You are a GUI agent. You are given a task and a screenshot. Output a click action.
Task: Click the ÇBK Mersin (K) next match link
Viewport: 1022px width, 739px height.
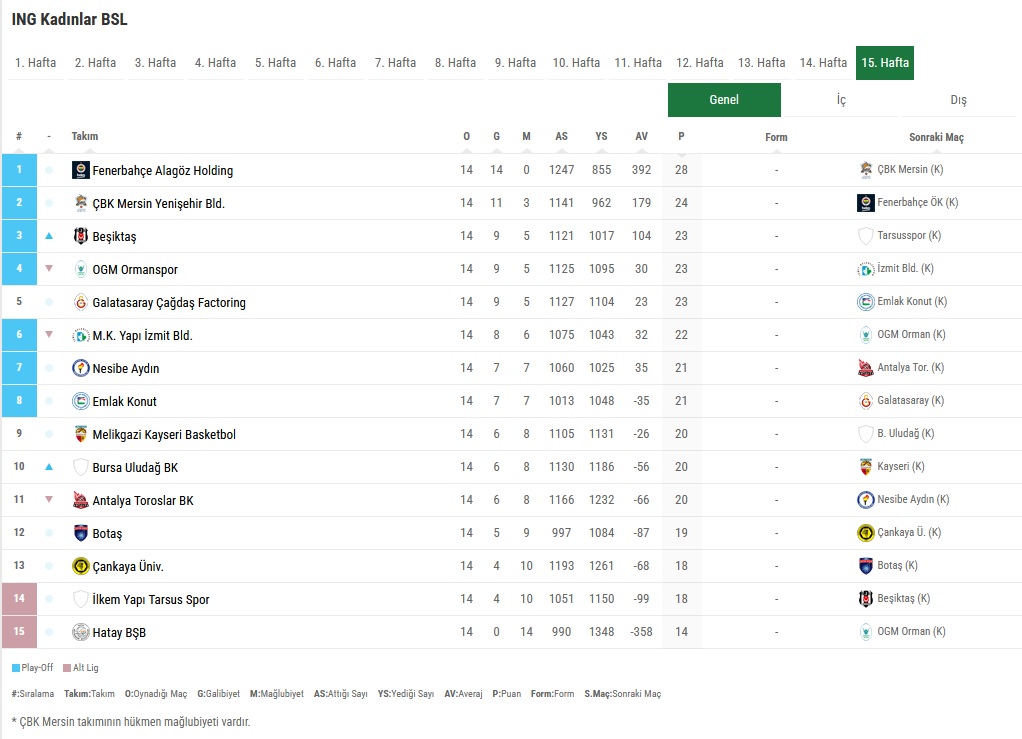pos(909,170)
